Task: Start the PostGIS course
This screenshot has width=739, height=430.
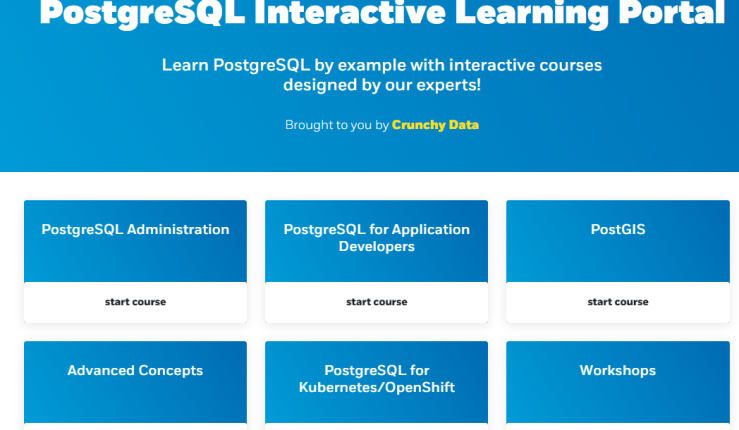Action: (618, 302)
